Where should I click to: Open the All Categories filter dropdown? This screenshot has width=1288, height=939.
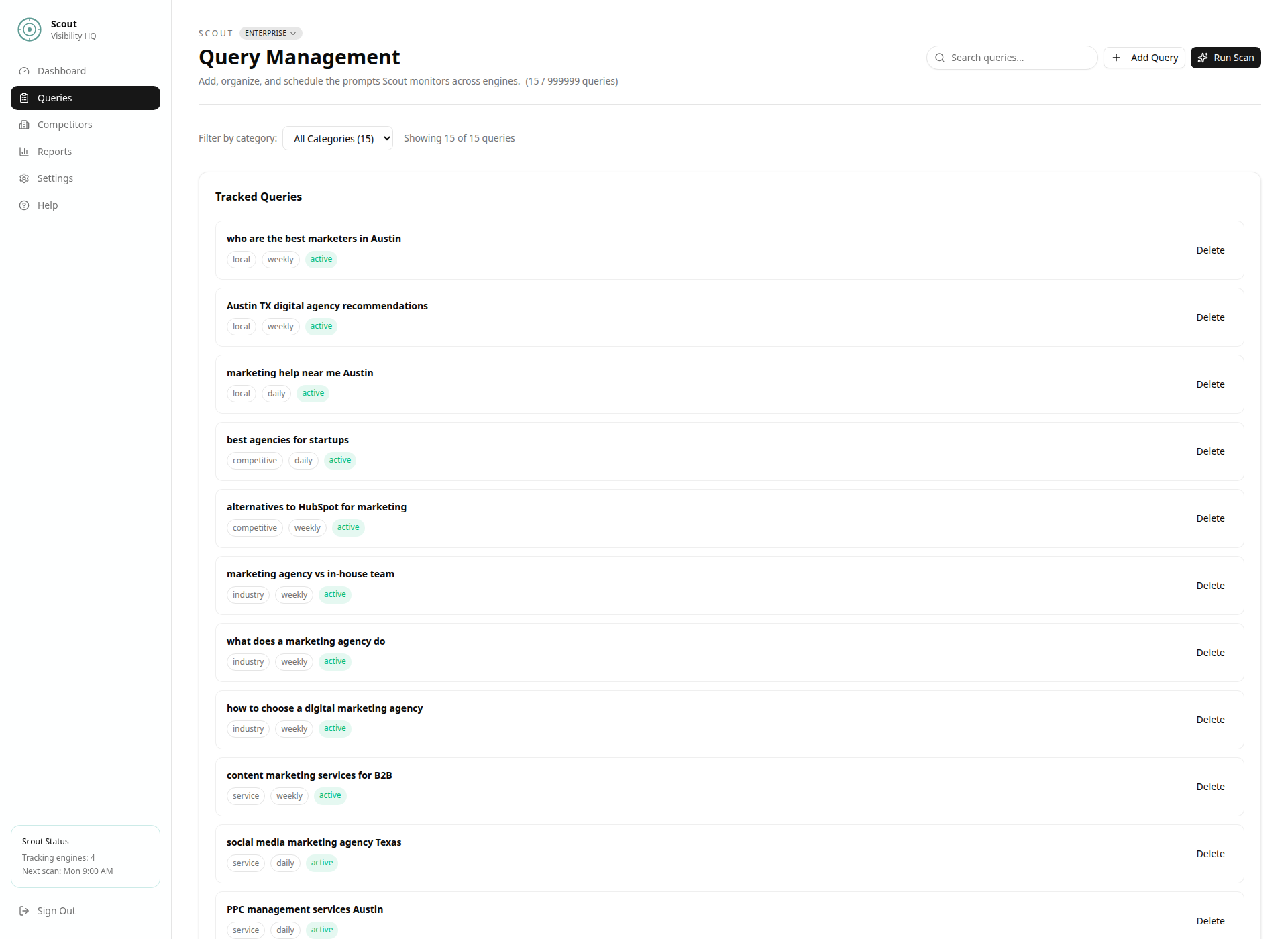(x=337, y=138)
